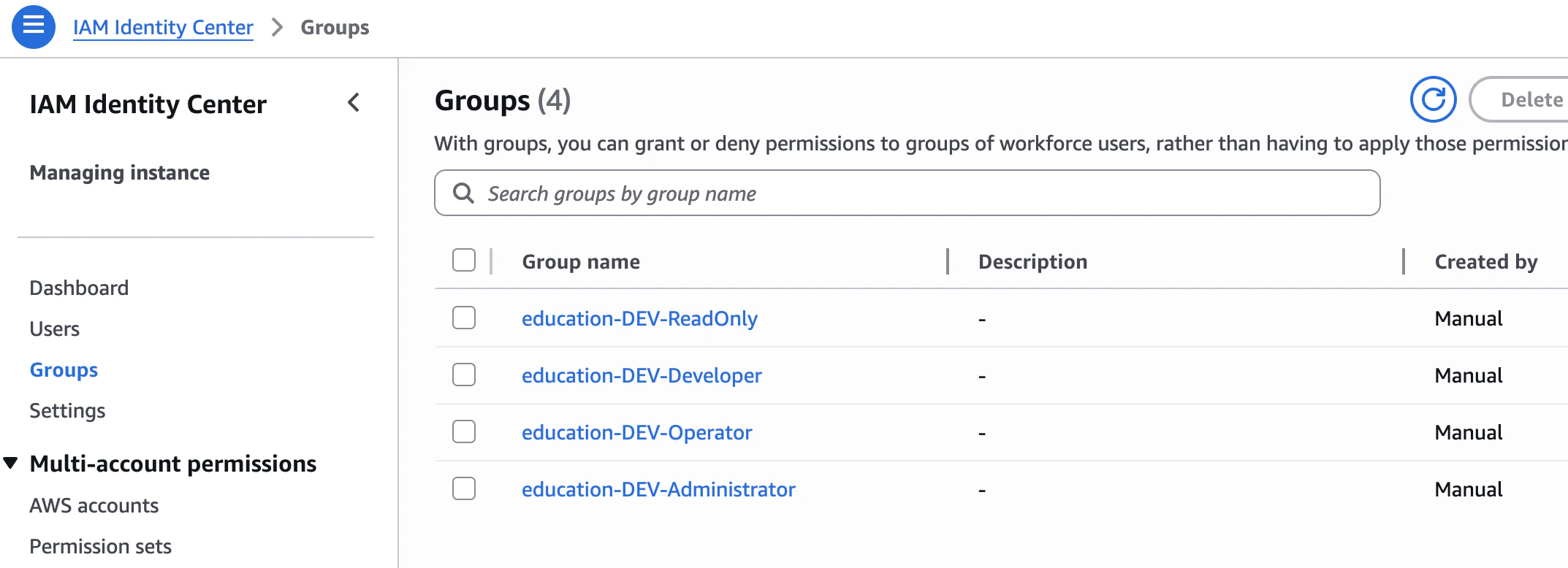
Task: Click the search magnifier icon
Action: point(464,193)
